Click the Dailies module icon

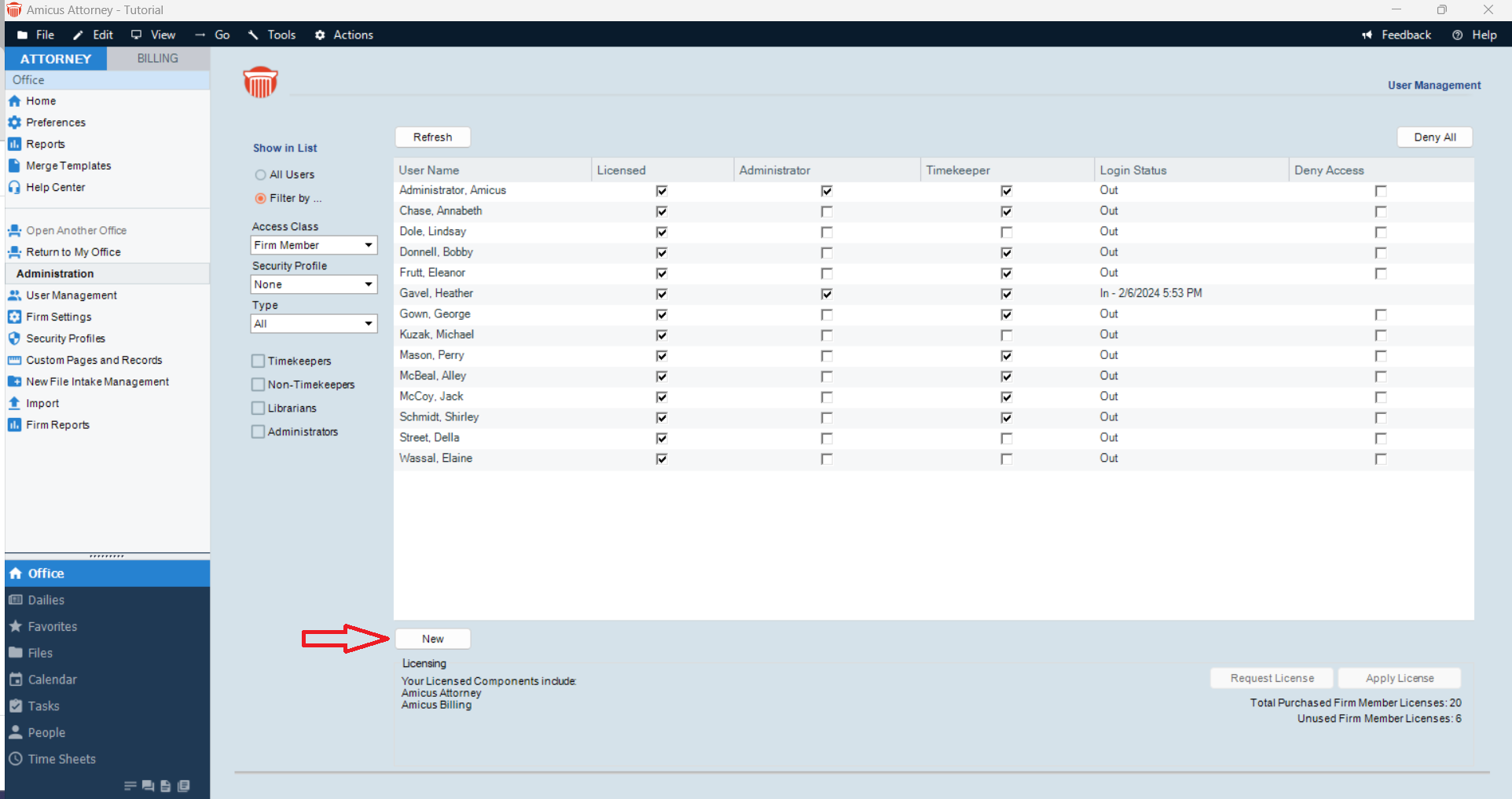(16, 600)
